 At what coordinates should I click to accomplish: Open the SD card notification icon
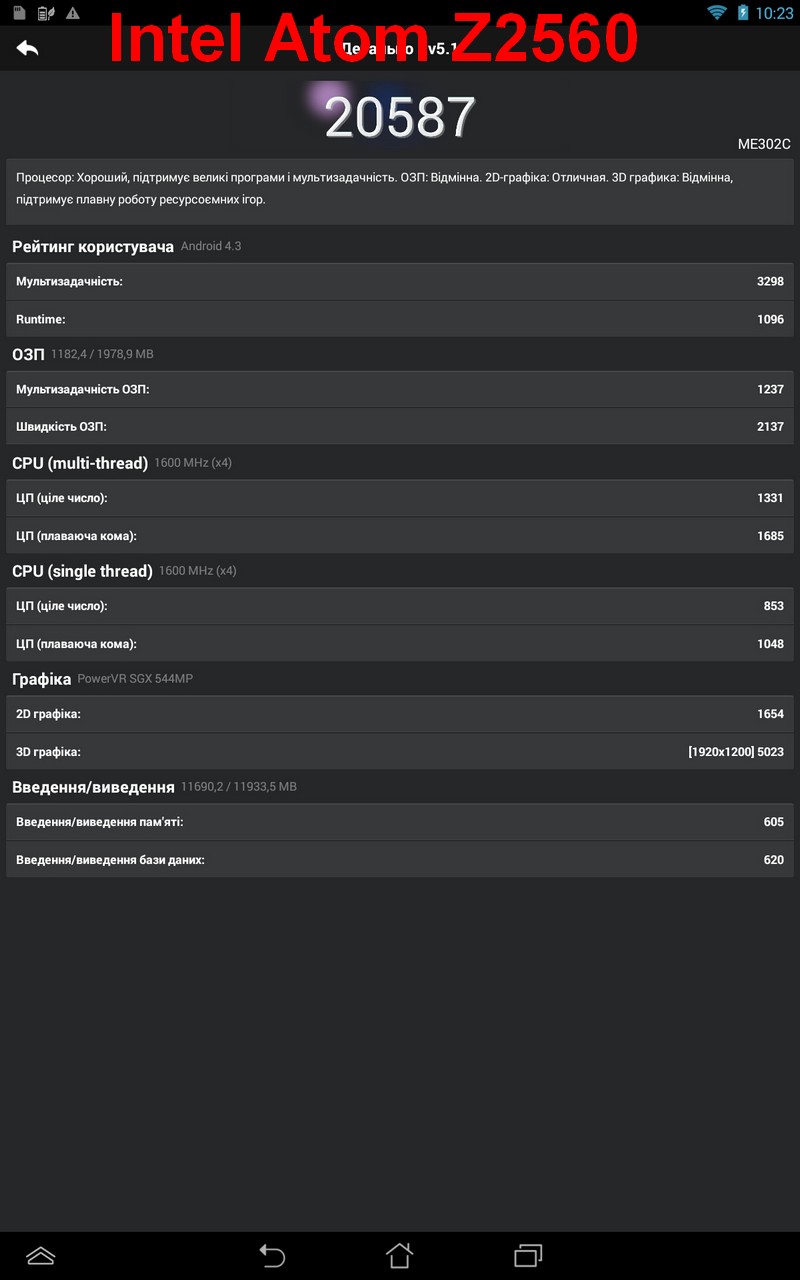[x=19, y=13]
